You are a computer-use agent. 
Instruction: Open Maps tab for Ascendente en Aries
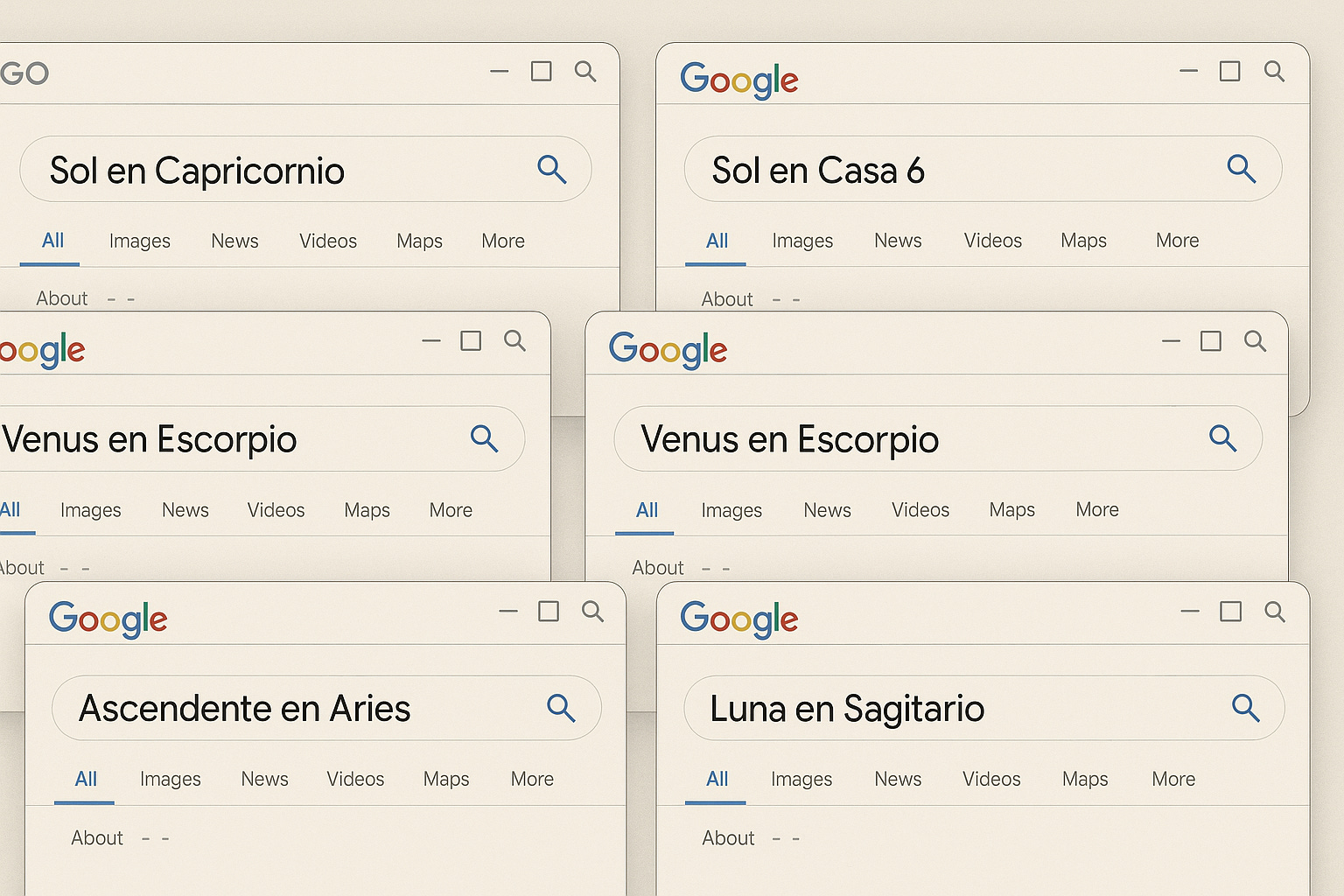tap(446, 780)
